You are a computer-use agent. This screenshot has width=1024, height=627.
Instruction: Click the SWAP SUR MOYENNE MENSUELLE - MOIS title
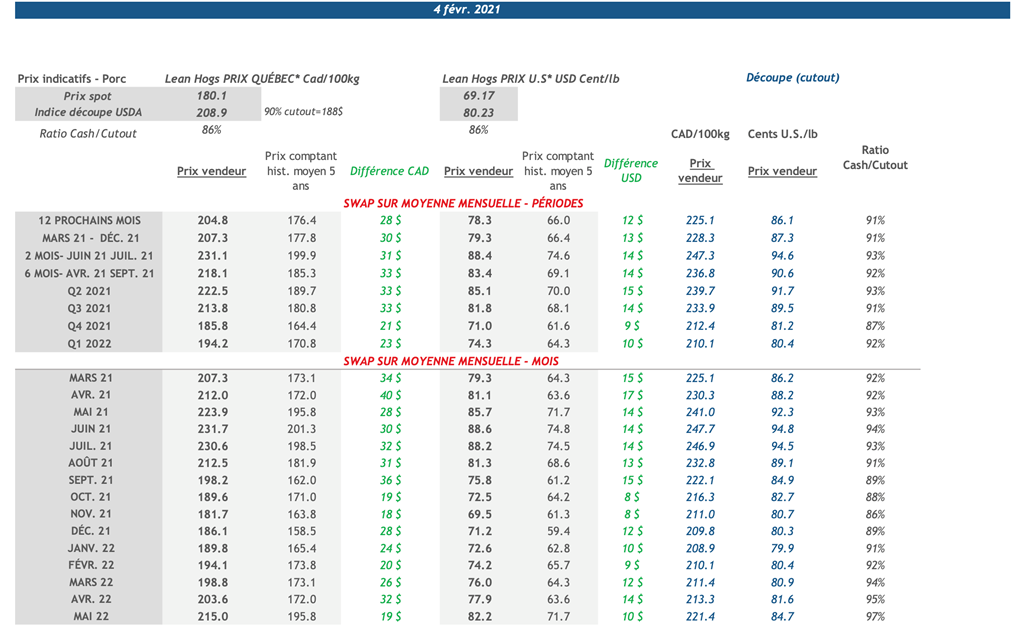(450, 361)
